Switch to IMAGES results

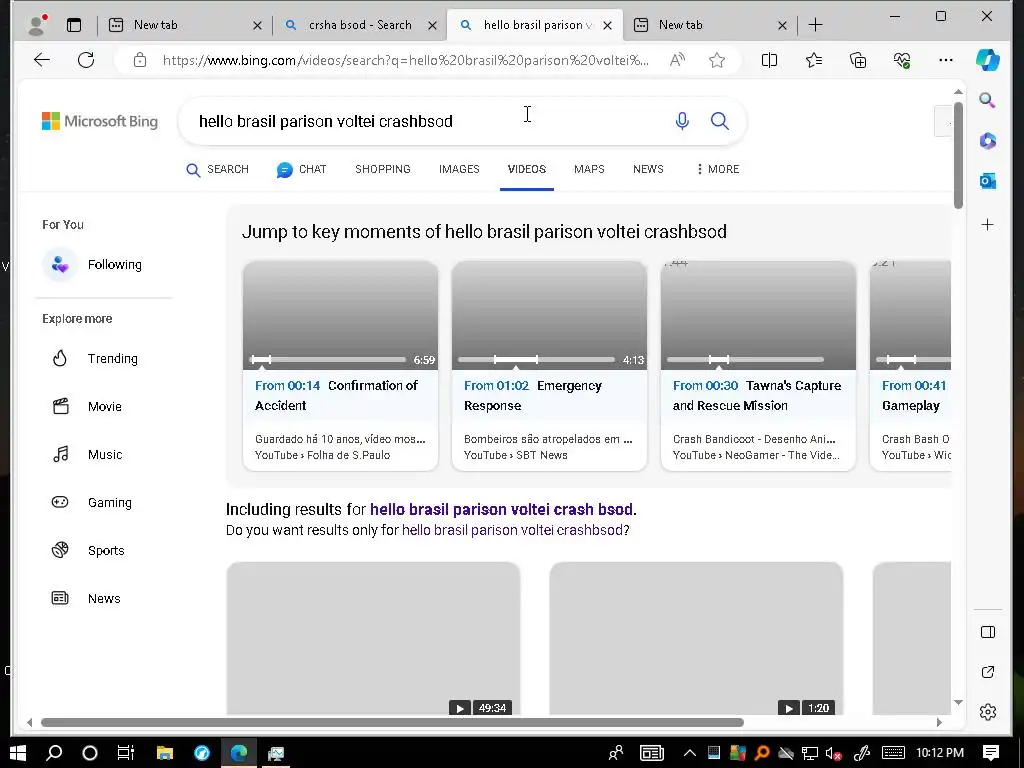click(459, 169)
